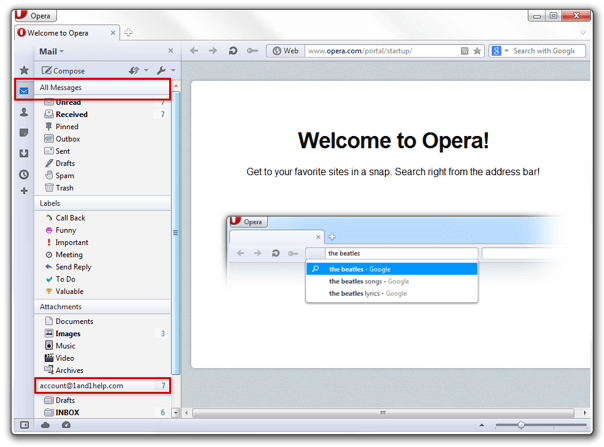
Task: Add a panel with the plus icon in the sidebar
Action: tap(24, 191)
